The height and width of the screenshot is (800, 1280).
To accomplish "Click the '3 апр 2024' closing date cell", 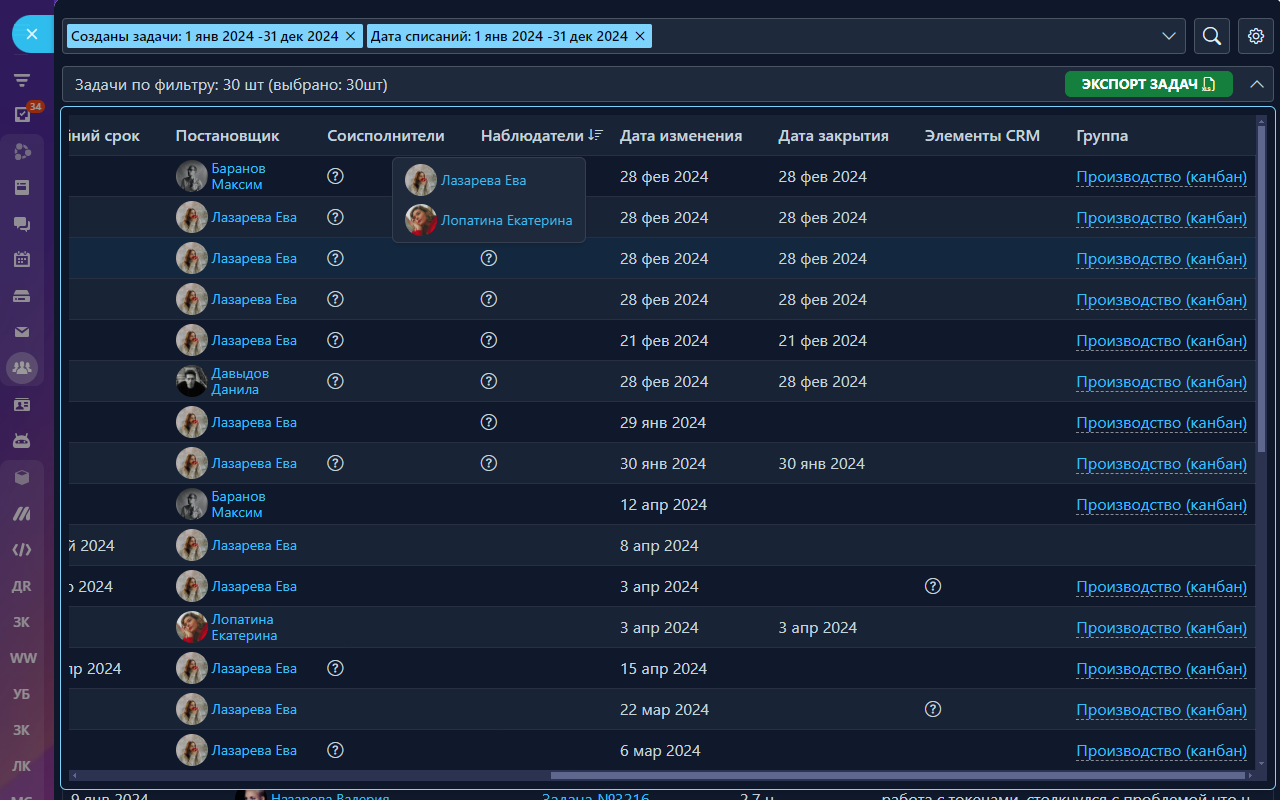I will [x=818, y=628].
